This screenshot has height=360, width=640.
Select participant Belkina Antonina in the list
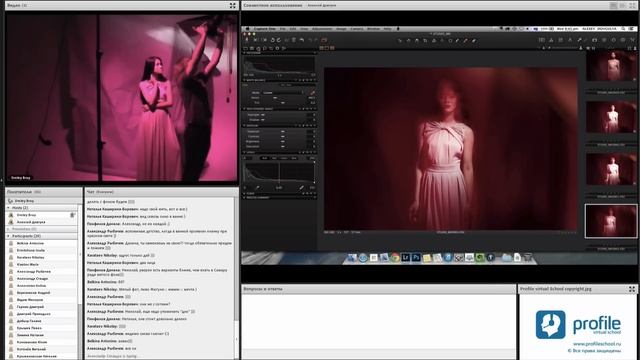(41, 243)
